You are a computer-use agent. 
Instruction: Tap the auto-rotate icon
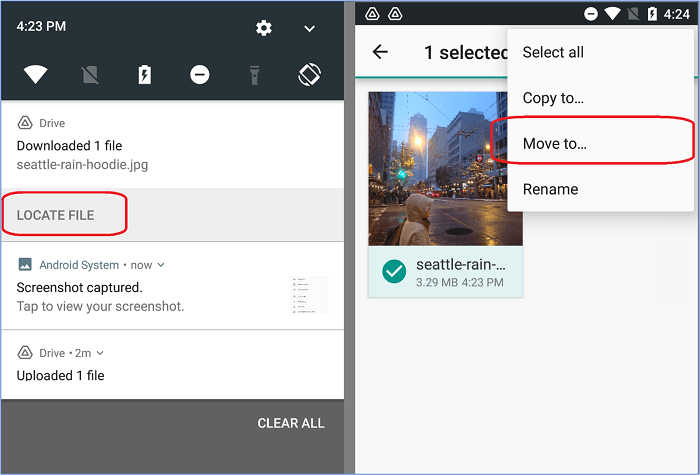point(309,75)
